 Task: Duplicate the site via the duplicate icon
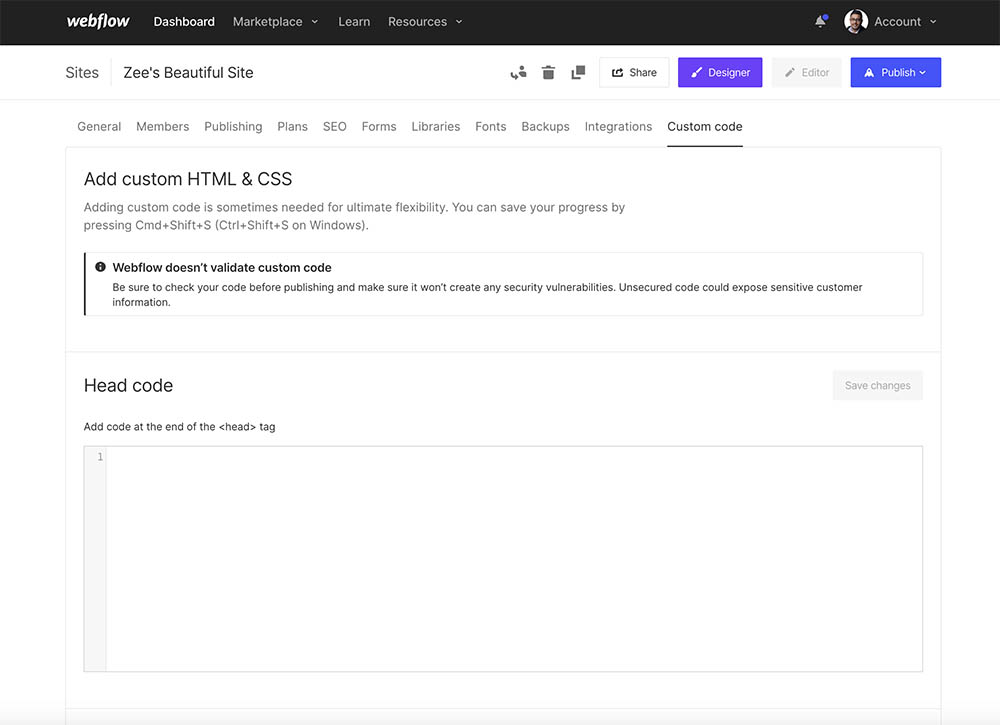pyautogui.click(x=578, y=72)
